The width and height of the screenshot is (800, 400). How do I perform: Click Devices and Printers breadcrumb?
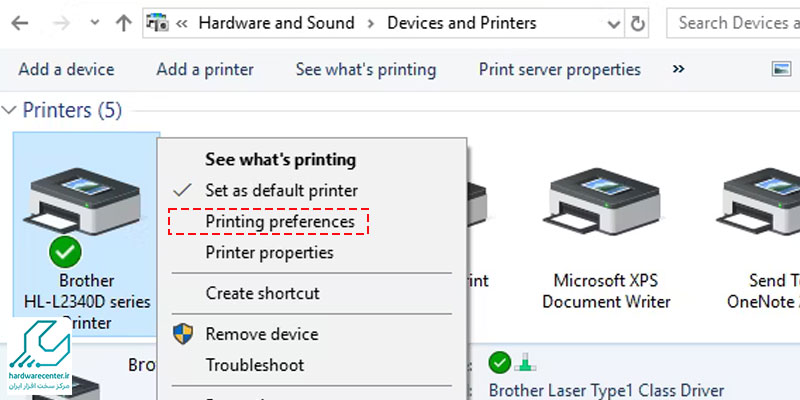coord(462,23)
